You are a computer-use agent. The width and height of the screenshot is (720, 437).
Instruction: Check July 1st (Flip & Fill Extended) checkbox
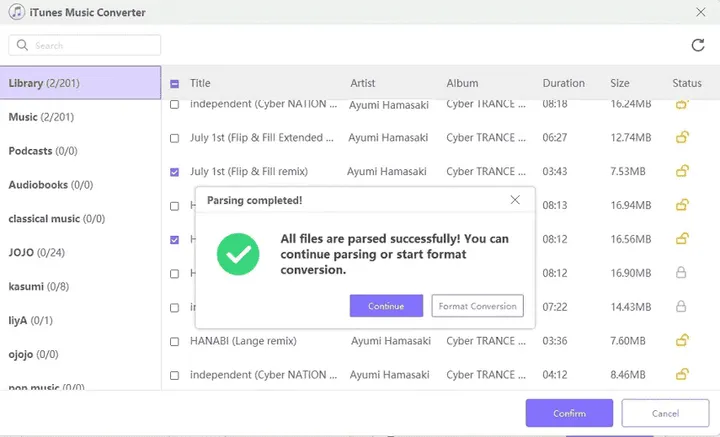[x=175, y=138]
